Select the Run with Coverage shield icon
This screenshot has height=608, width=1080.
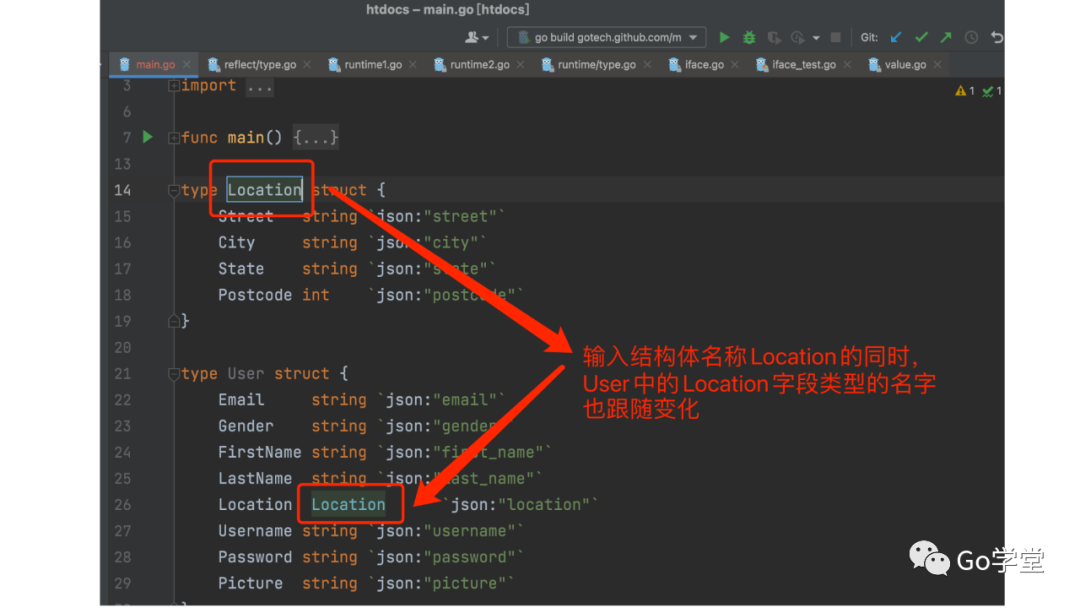[775, 37]
